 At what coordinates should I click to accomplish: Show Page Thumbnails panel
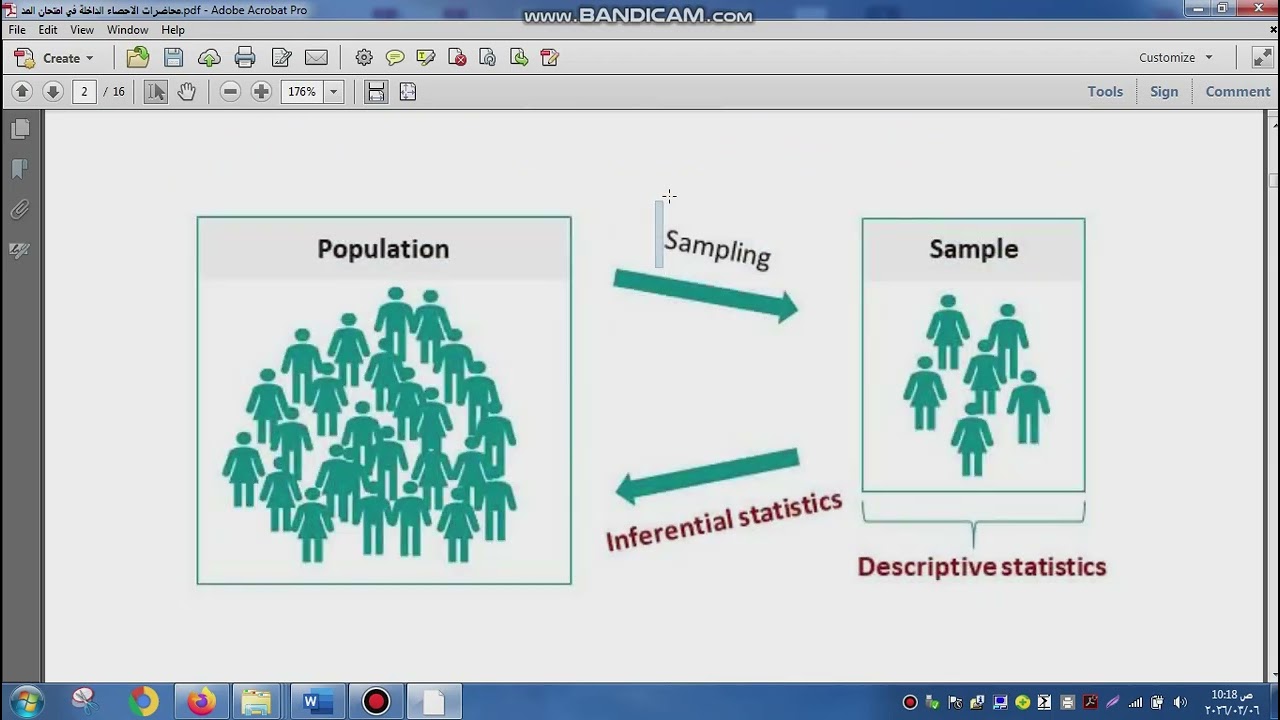(20, 129)
